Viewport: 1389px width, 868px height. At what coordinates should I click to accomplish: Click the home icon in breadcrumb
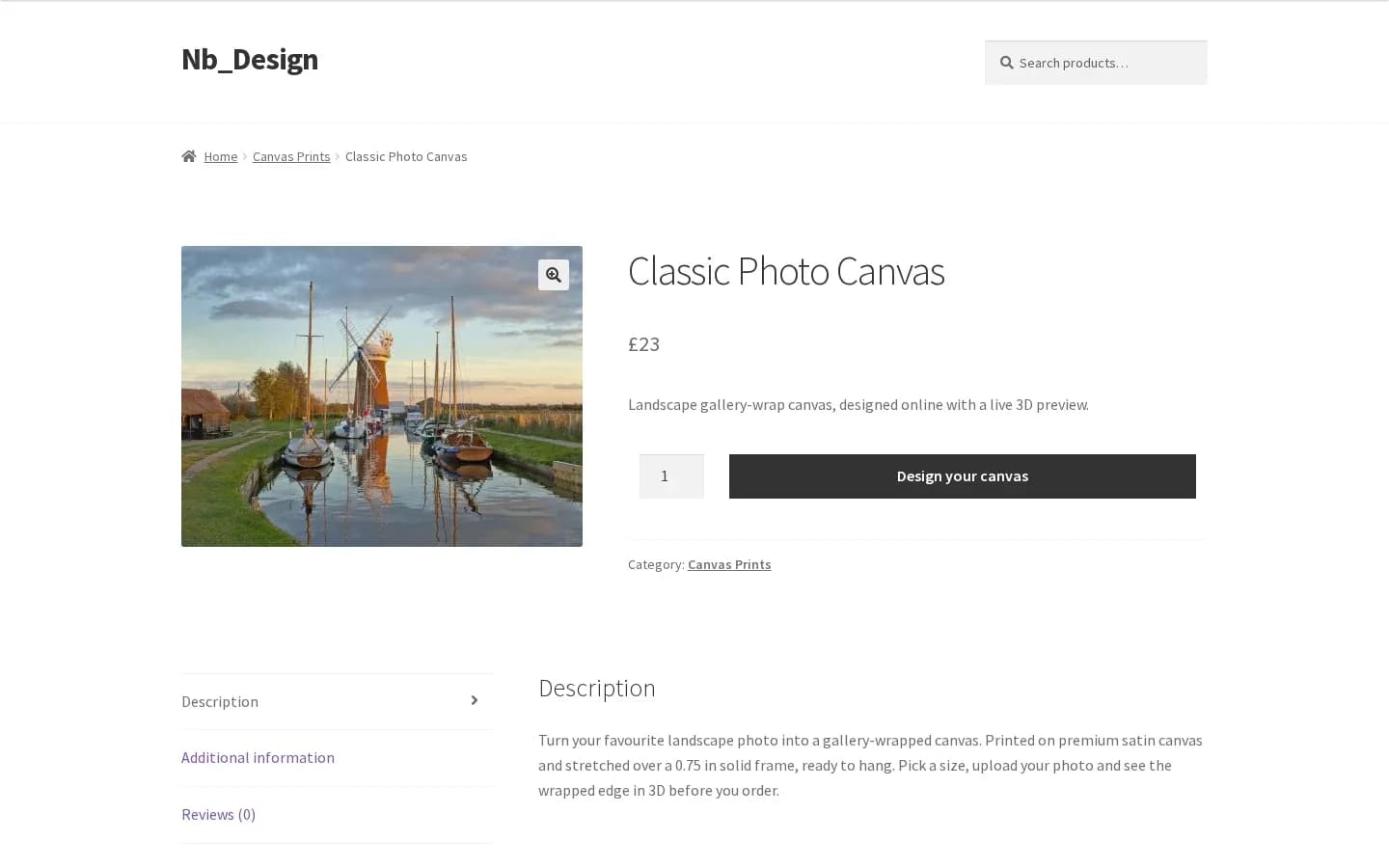point(189,156)
